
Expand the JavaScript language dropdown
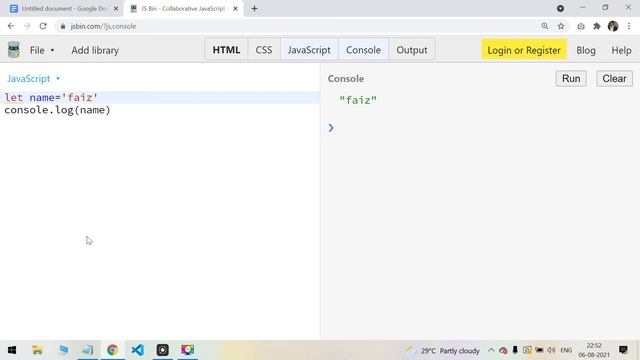33,78
